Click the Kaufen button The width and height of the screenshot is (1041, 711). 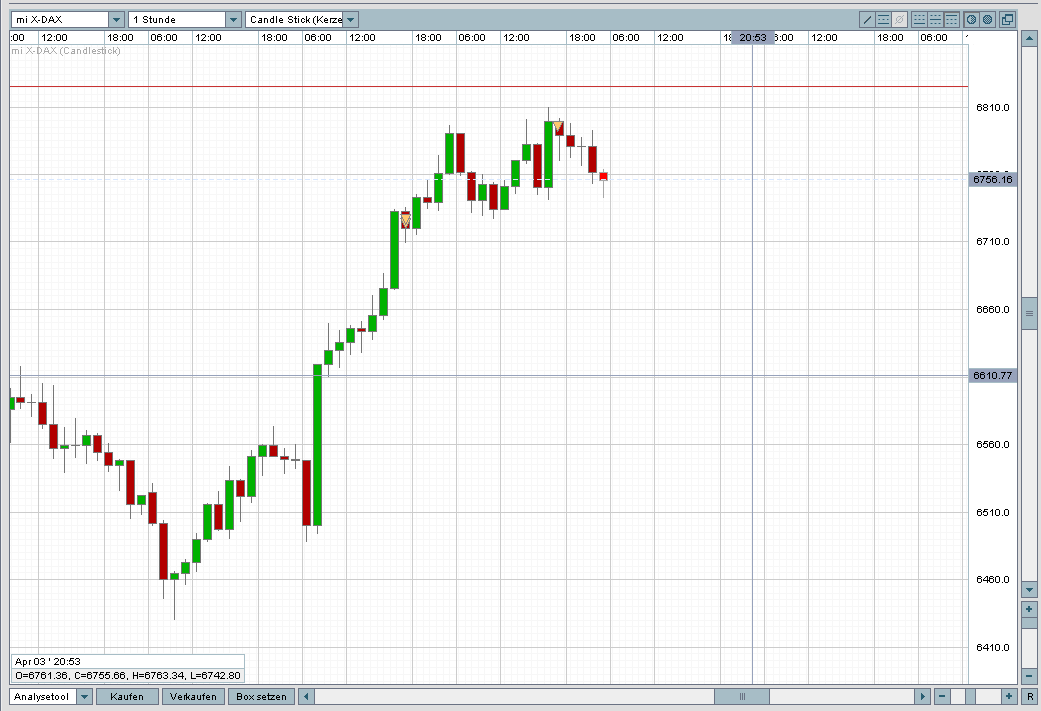coord(127,696)
